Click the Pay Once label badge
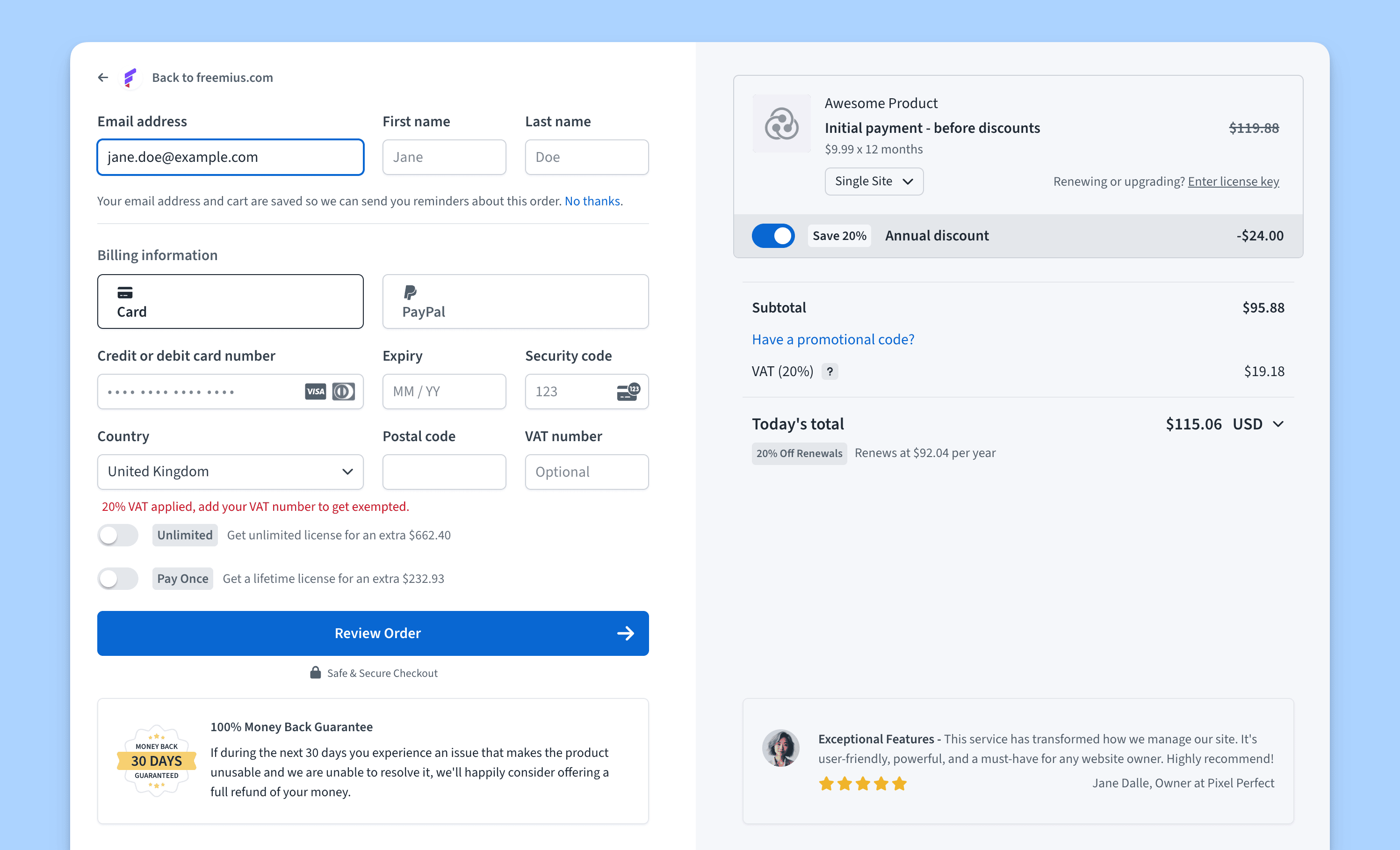Image resolution: width=1400 pixels, height=850 pixels. click(182, 578)
